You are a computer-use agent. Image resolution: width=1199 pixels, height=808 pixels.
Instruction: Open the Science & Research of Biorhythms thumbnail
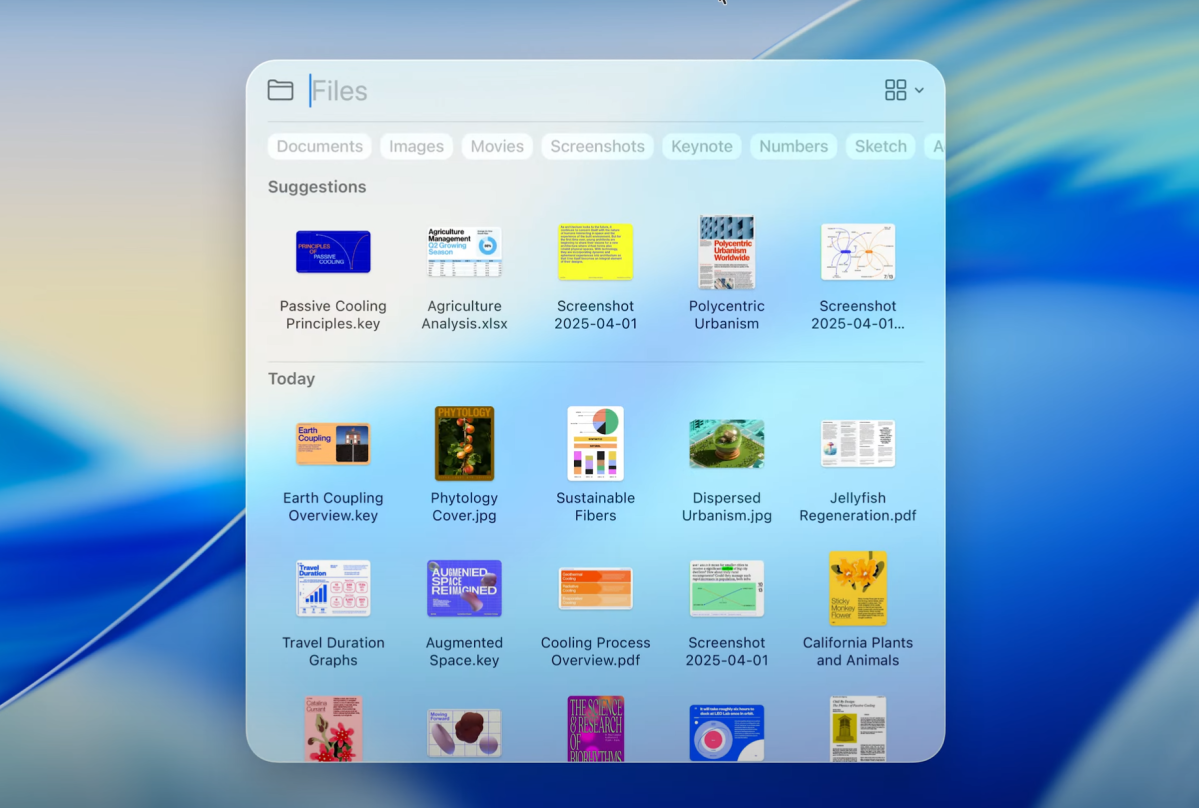[x=596, y=728]
